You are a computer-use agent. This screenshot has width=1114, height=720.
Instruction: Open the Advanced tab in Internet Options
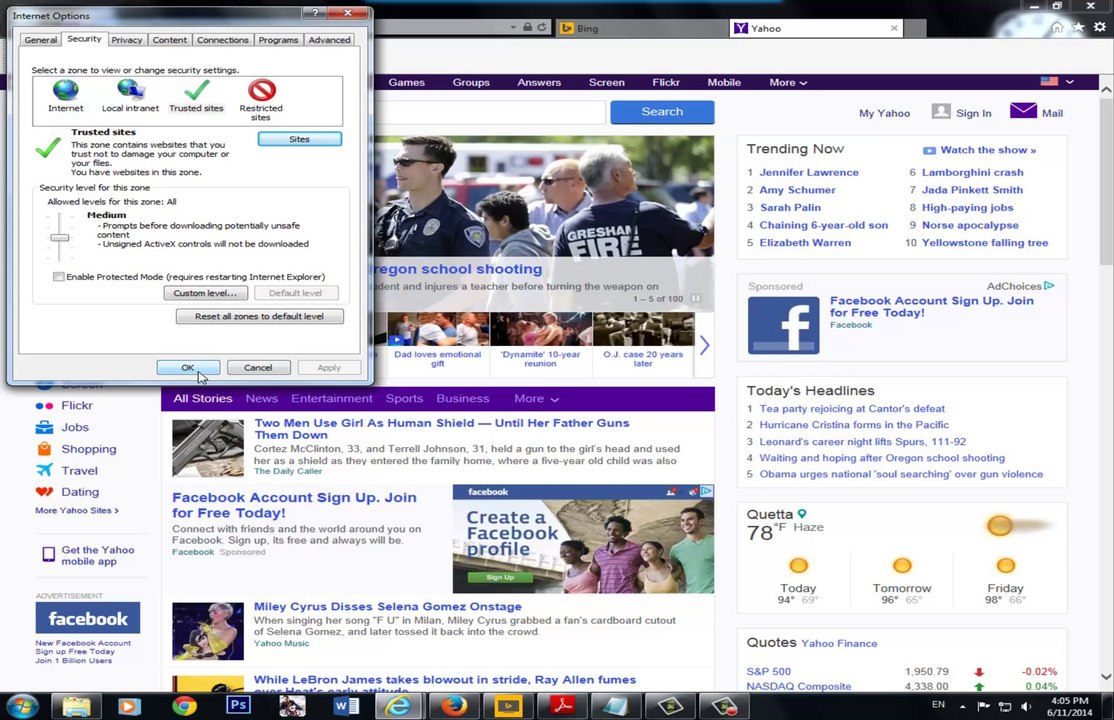(x=329, y=40)
